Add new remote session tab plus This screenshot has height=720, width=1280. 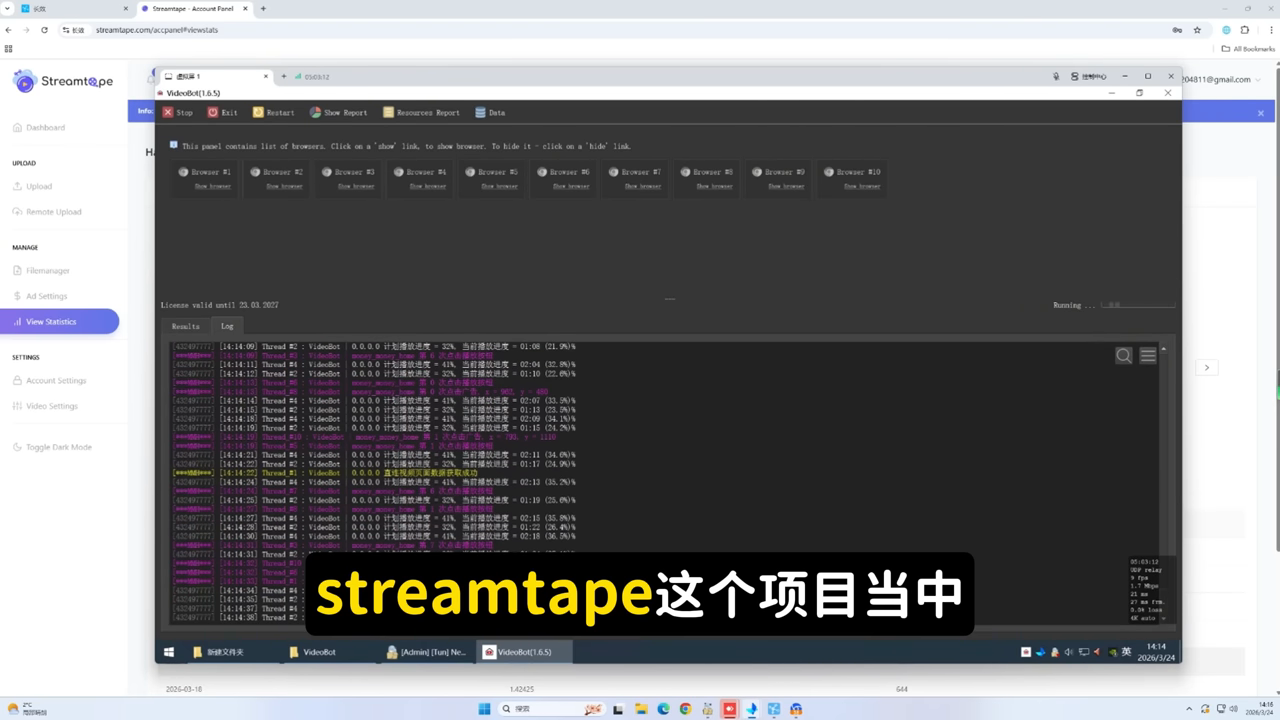tap(283, 76)
